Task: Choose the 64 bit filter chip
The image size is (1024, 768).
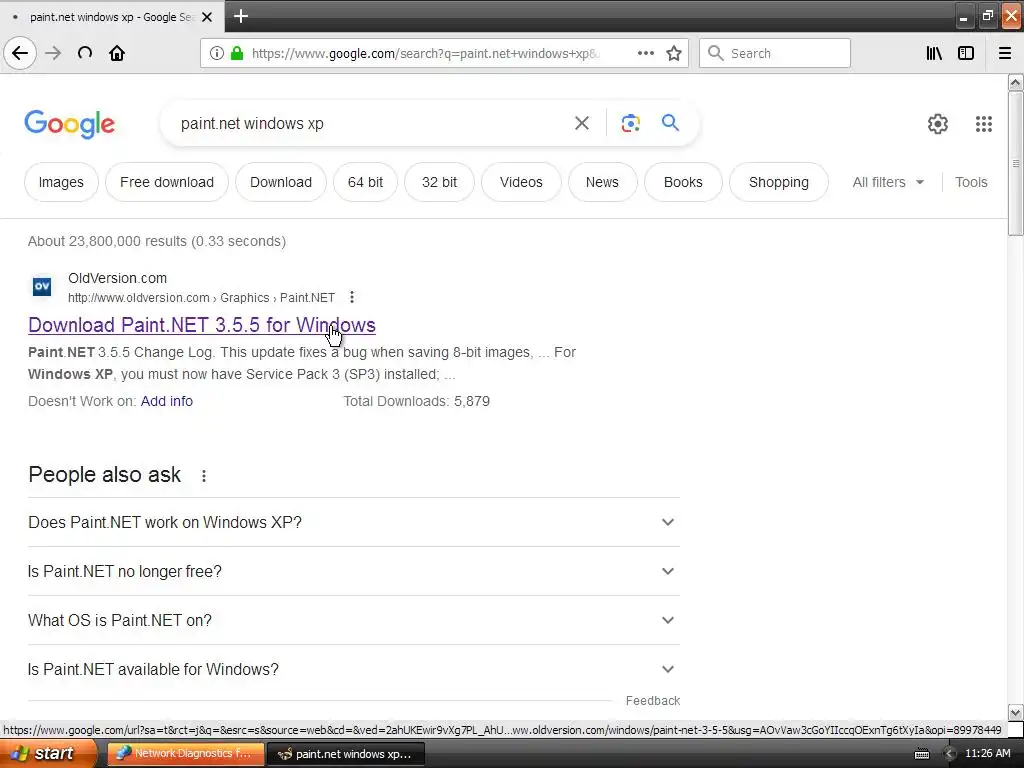Action: pos(365,182)
